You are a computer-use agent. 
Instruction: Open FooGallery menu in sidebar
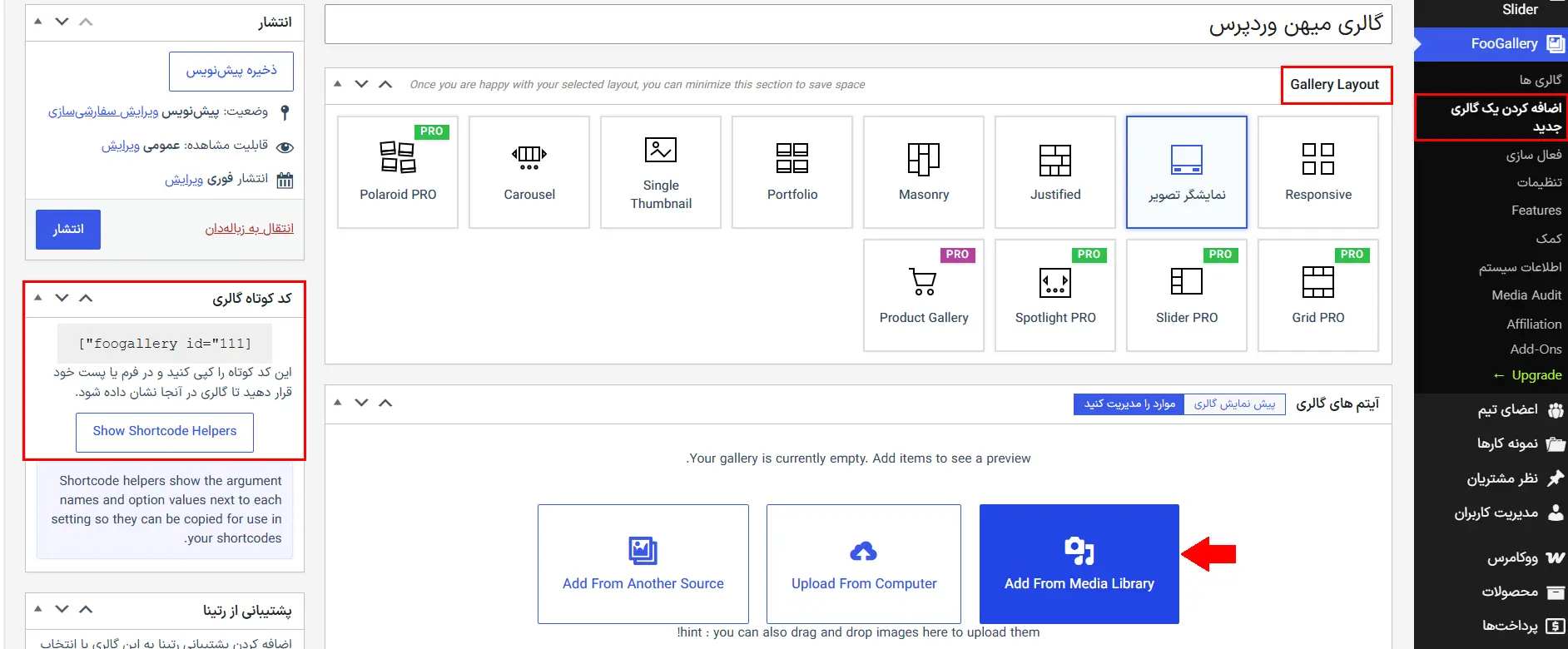1491,43
